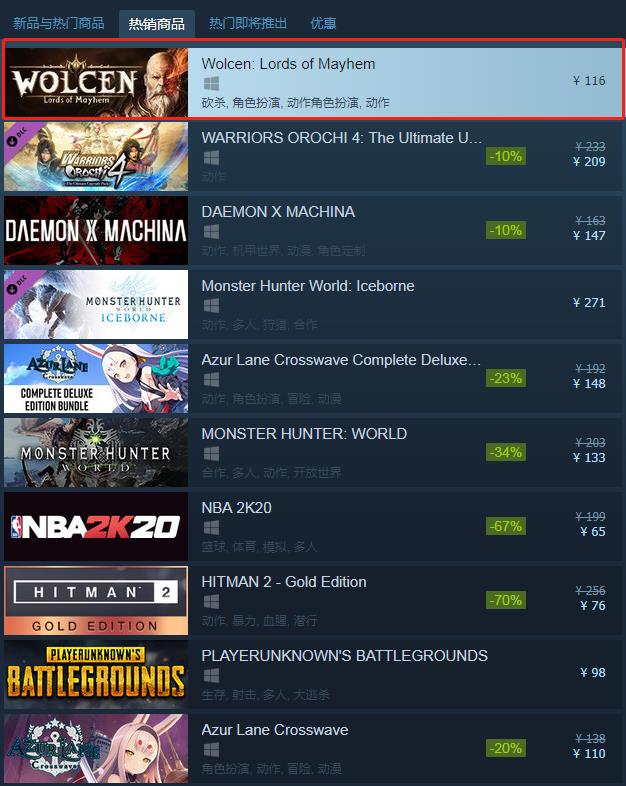Click Windows icon under Wolcen: Lords of Mayhem

pos(211,84)
